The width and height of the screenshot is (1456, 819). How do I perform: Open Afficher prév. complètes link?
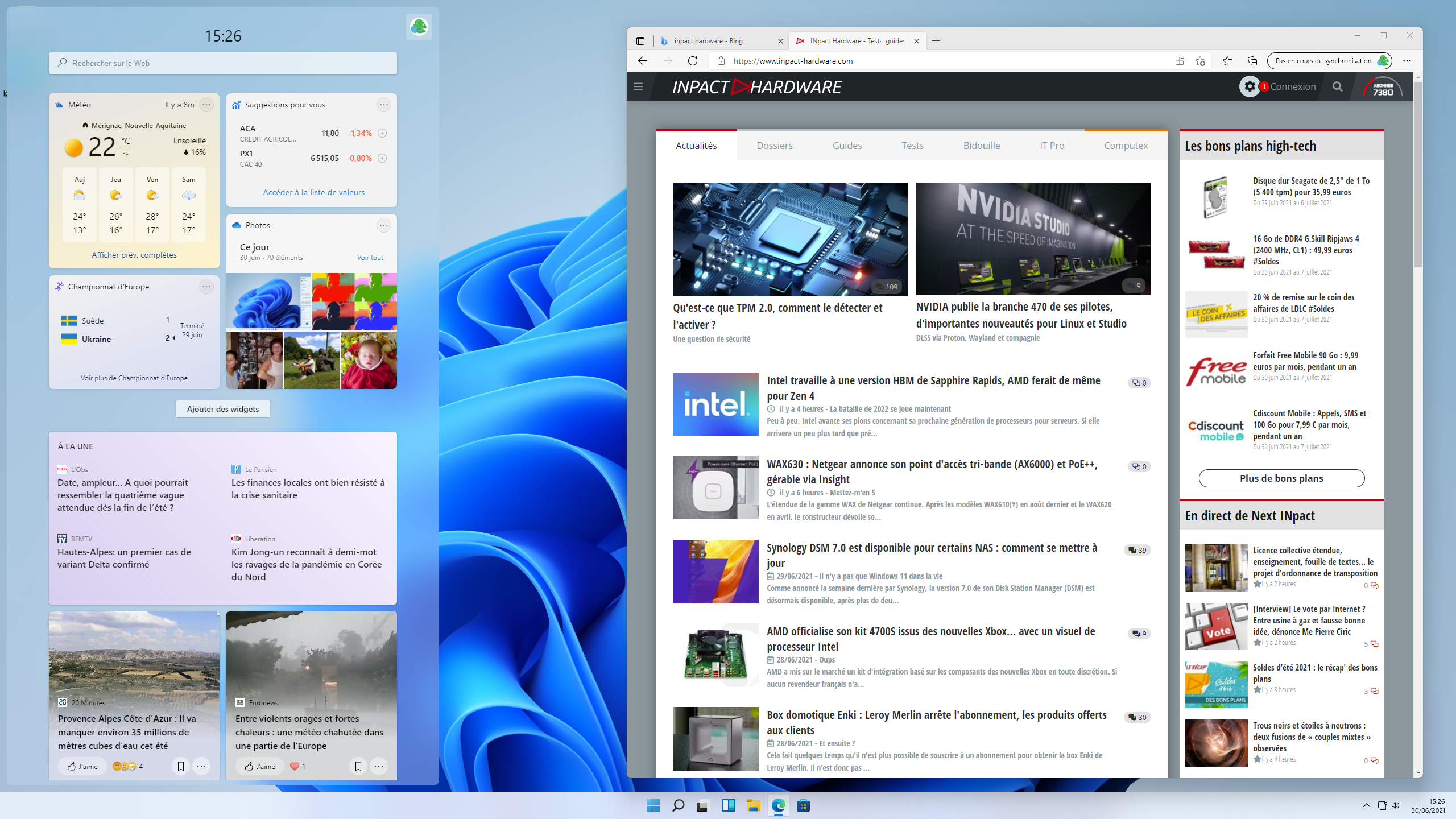(134, 255)
